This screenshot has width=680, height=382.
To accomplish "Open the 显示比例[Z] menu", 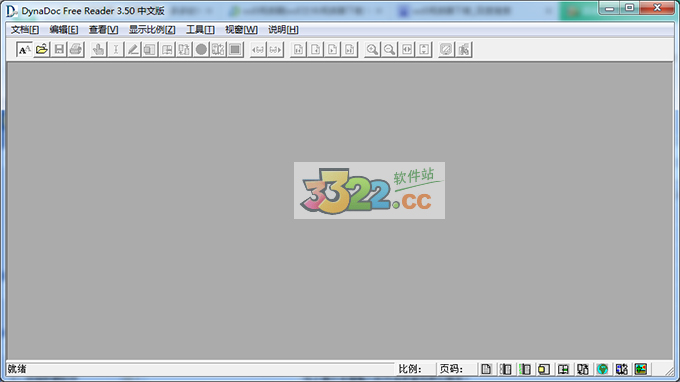I will tap(152, 29).
